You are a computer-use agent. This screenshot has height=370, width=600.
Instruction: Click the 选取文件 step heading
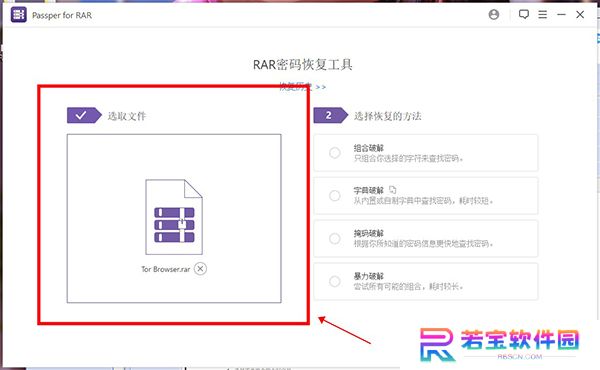coord(127,116)
